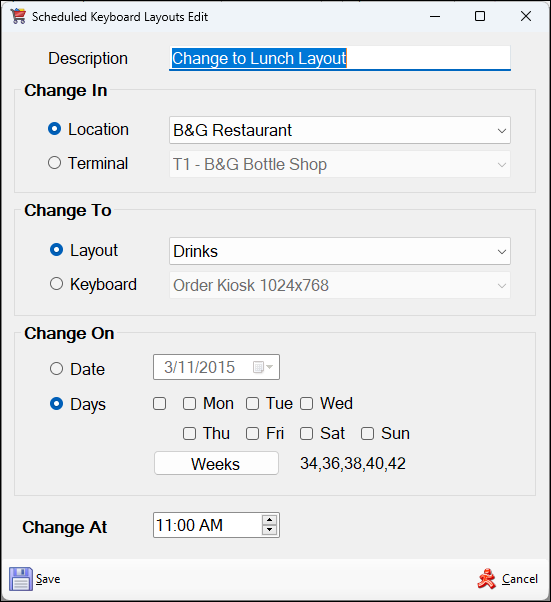The width and height of the screenshot is (551, 602).
Task: Click the Save floppy disk icon
Action: 21,579
